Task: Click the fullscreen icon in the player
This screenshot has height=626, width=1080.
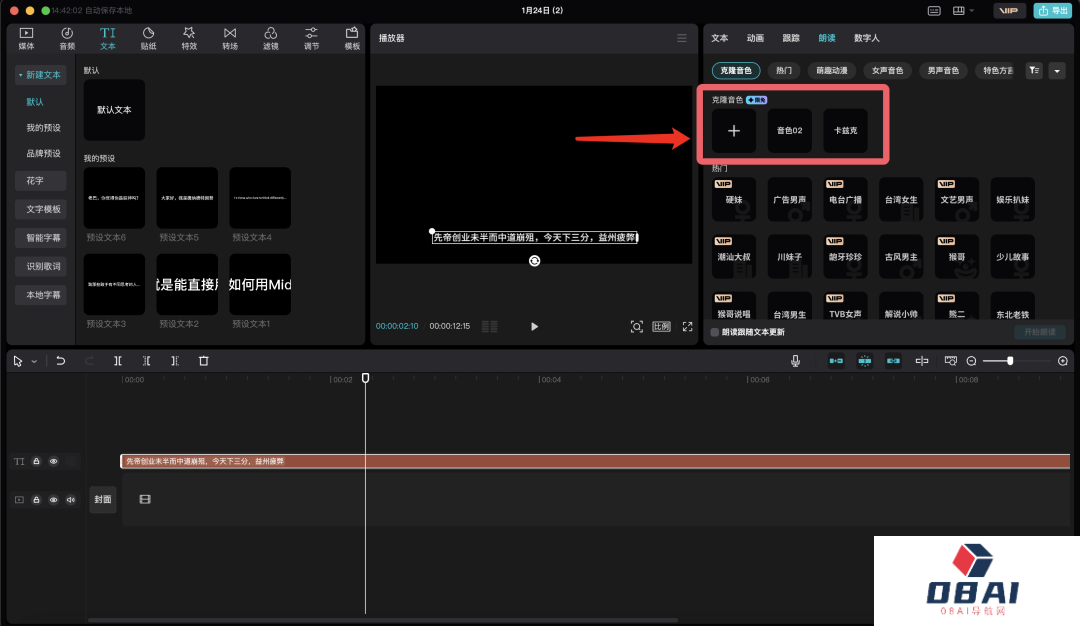Action: click(687, 326)
